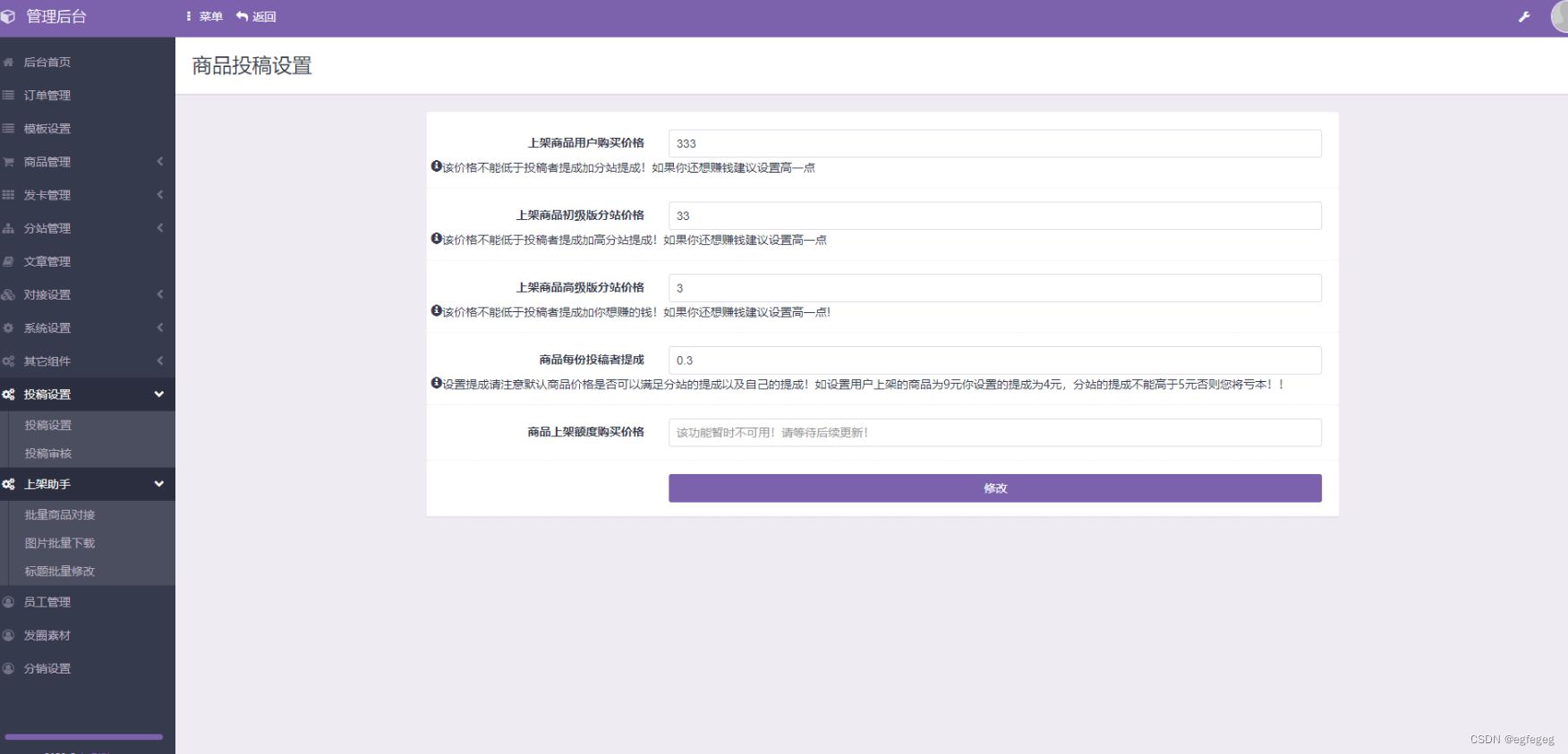Click the gears icon beside 其它组件
This screenshot has height=754, width=1568.
click(x=8, y=361)
